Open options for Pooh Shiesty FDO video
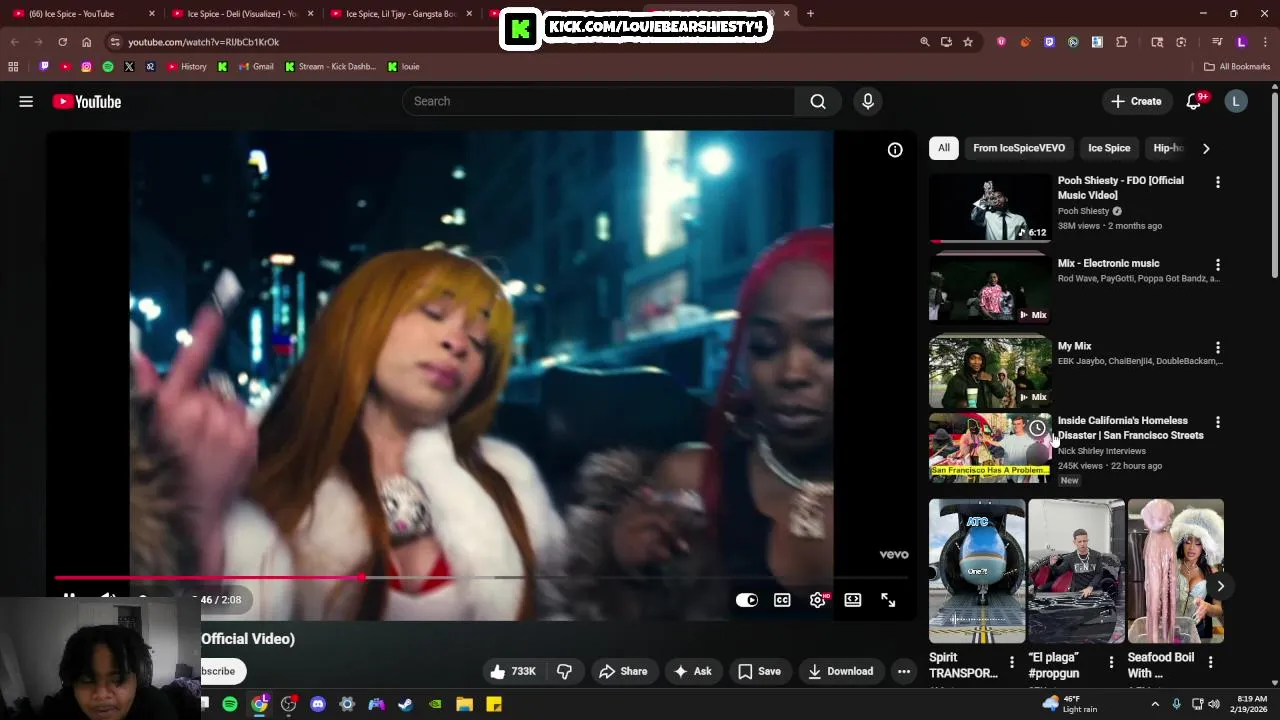1280x720 pixels. (1218, 182)
